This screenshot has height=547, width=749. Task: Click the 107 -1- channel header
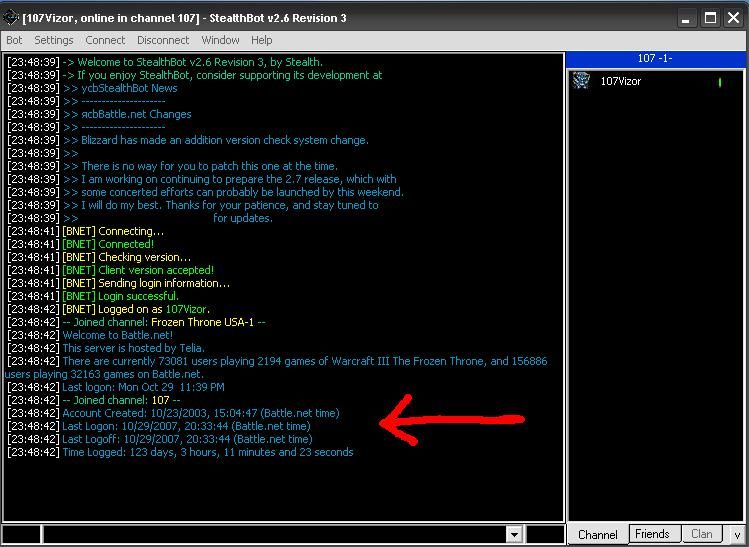click(655, 58)
